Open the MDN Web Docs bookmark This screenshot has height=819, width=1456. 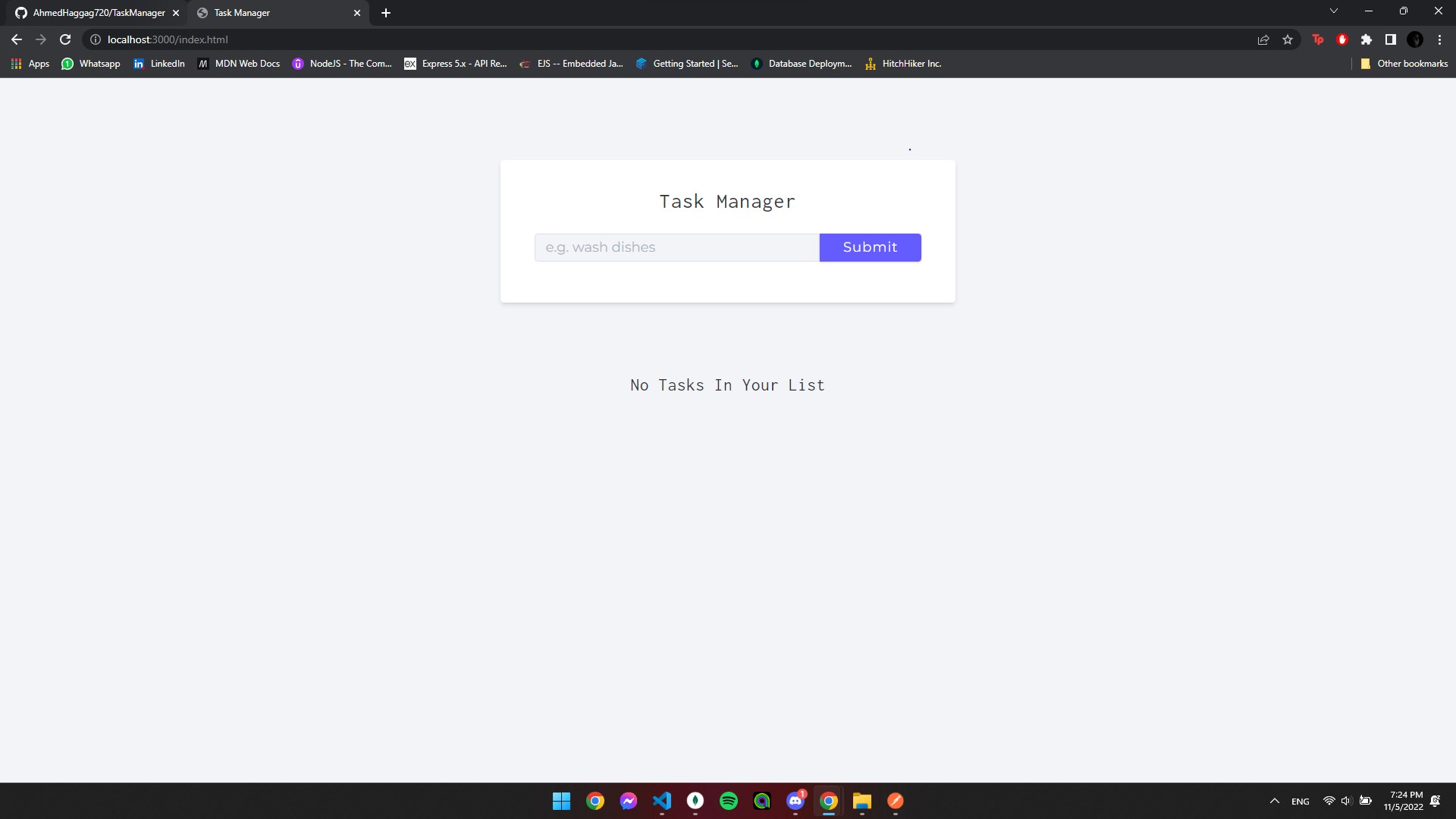pyautogui.click(x=239, y=64)
